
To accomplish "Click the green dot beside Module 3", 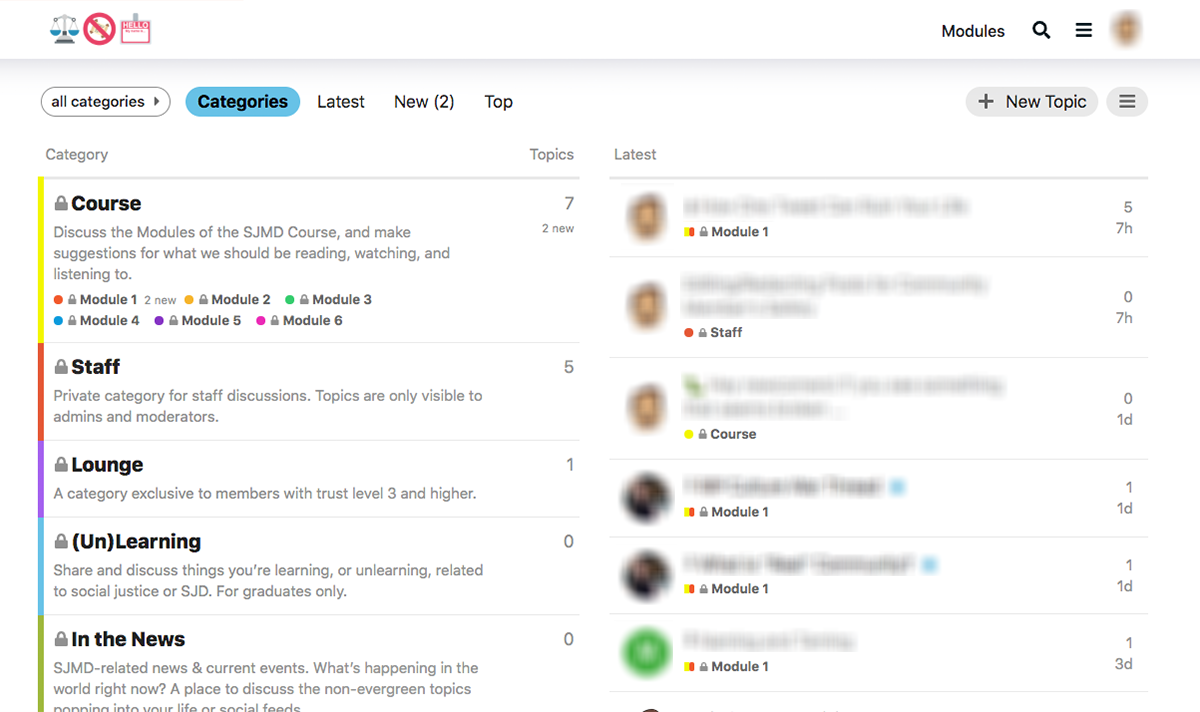I will 290,299.
